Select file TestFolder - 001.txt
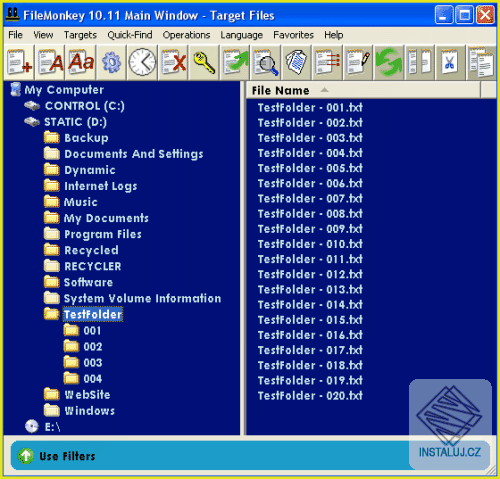The height and width of the screenshot is (479, 500). click(x=310, y=108)
